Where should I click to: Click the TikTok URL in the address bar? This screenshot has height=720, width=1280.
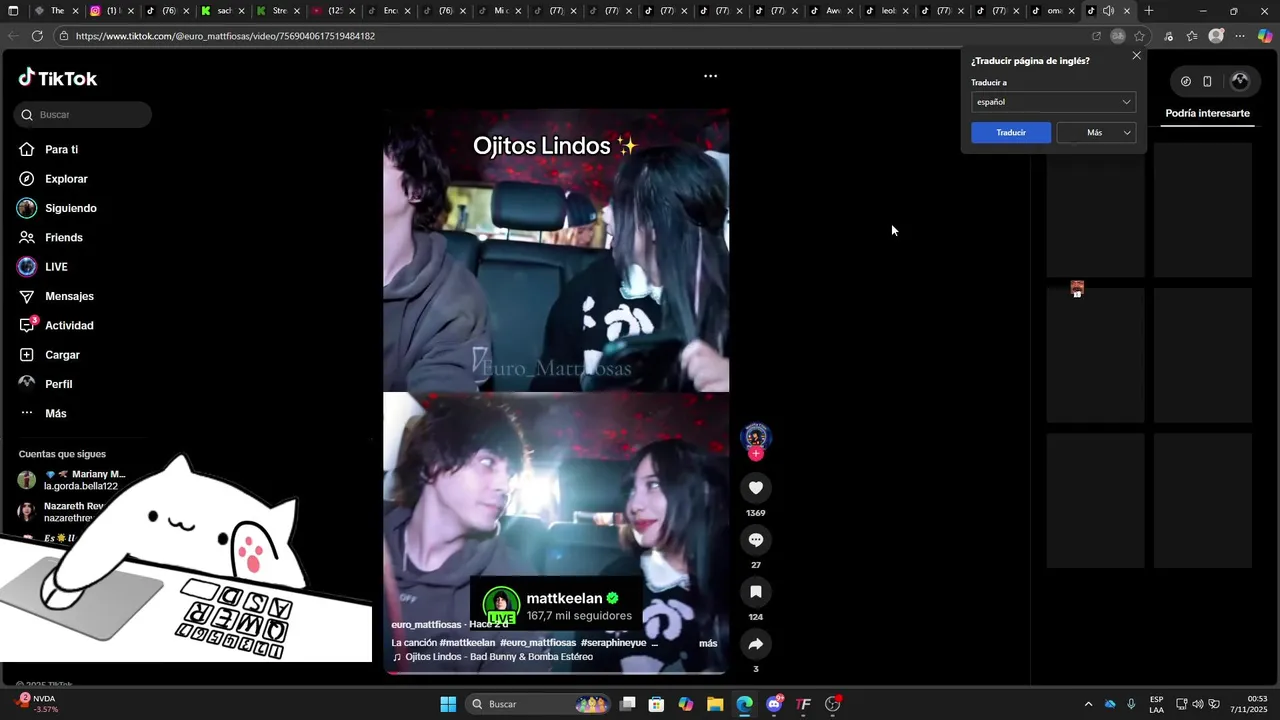coord(225,36)
